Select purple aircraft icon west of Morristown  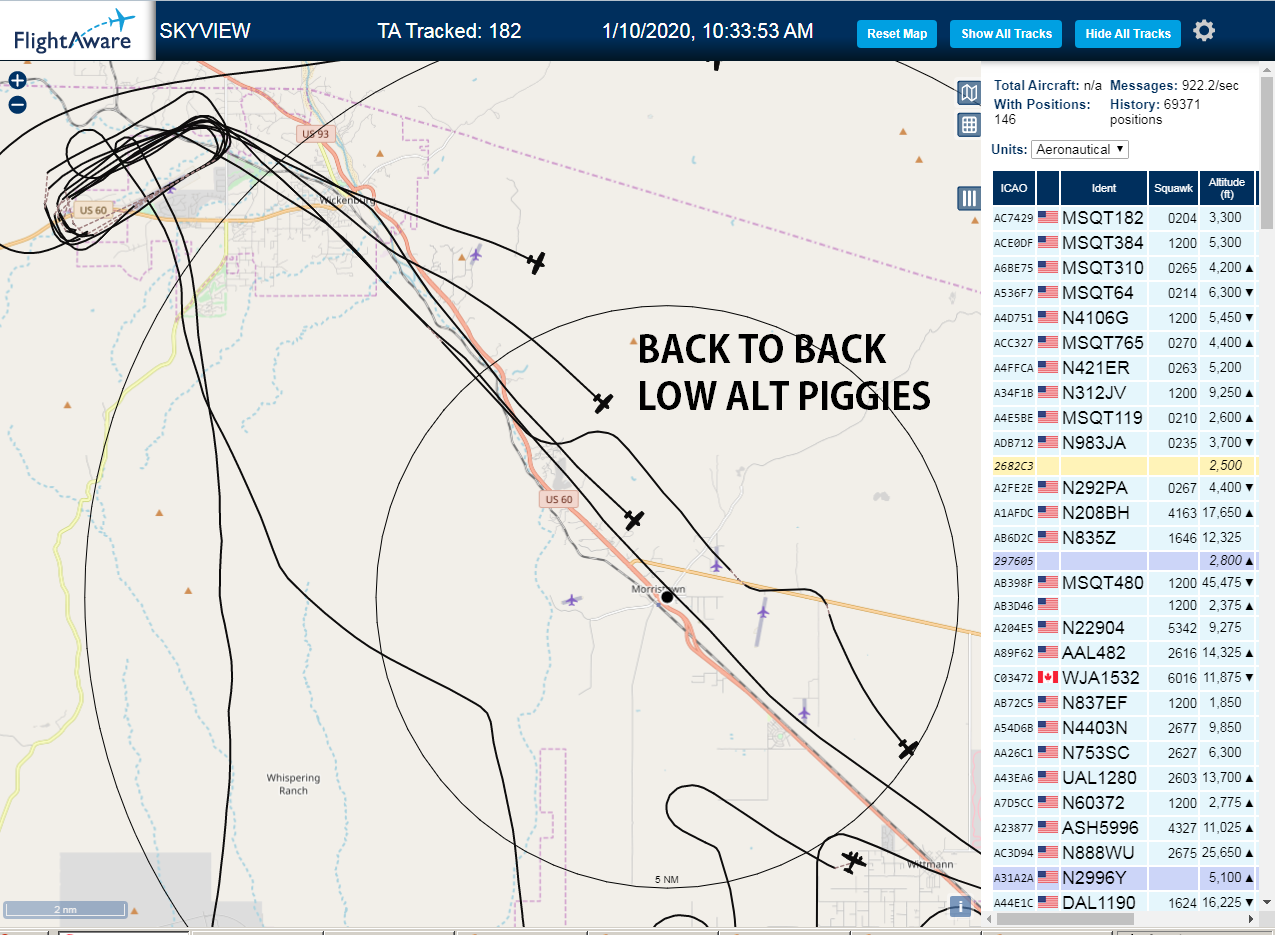pos(570,600)
